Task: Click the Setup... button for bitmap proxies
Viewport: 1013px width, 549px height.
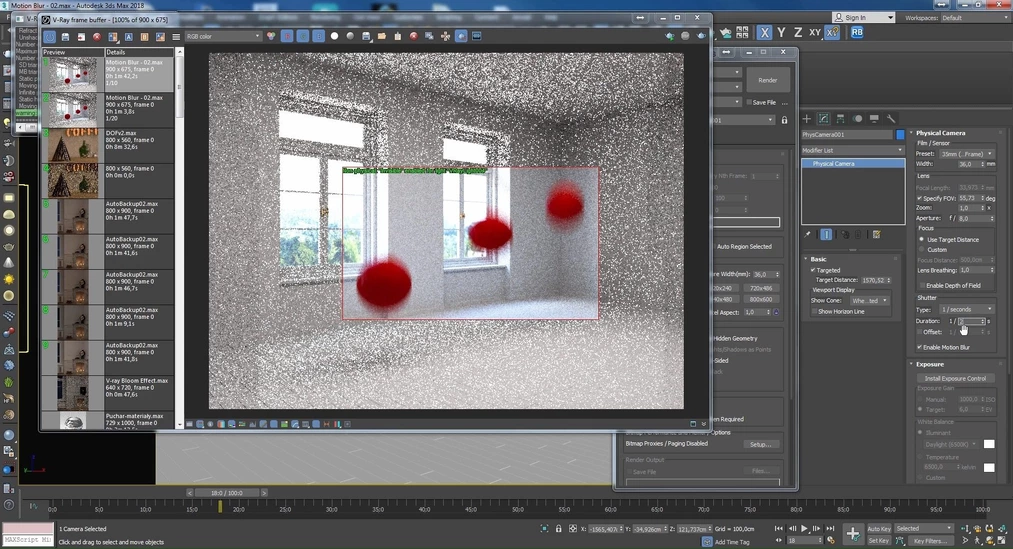Action: point(760,444)
